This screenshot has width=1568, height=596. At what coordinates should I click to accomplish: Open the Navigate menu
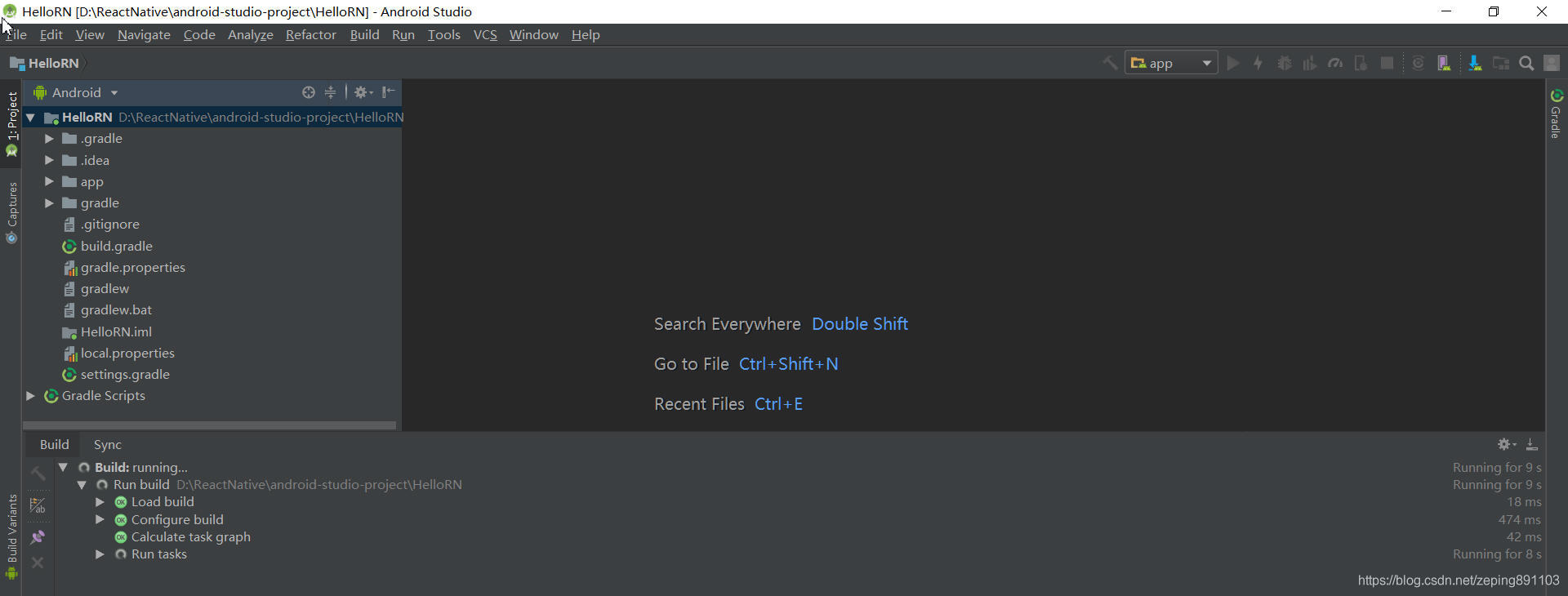144,34
